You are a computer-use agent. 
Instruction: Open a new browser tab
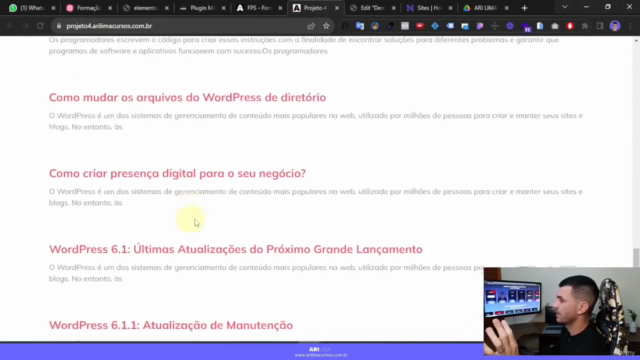click(x=524, y=8)
